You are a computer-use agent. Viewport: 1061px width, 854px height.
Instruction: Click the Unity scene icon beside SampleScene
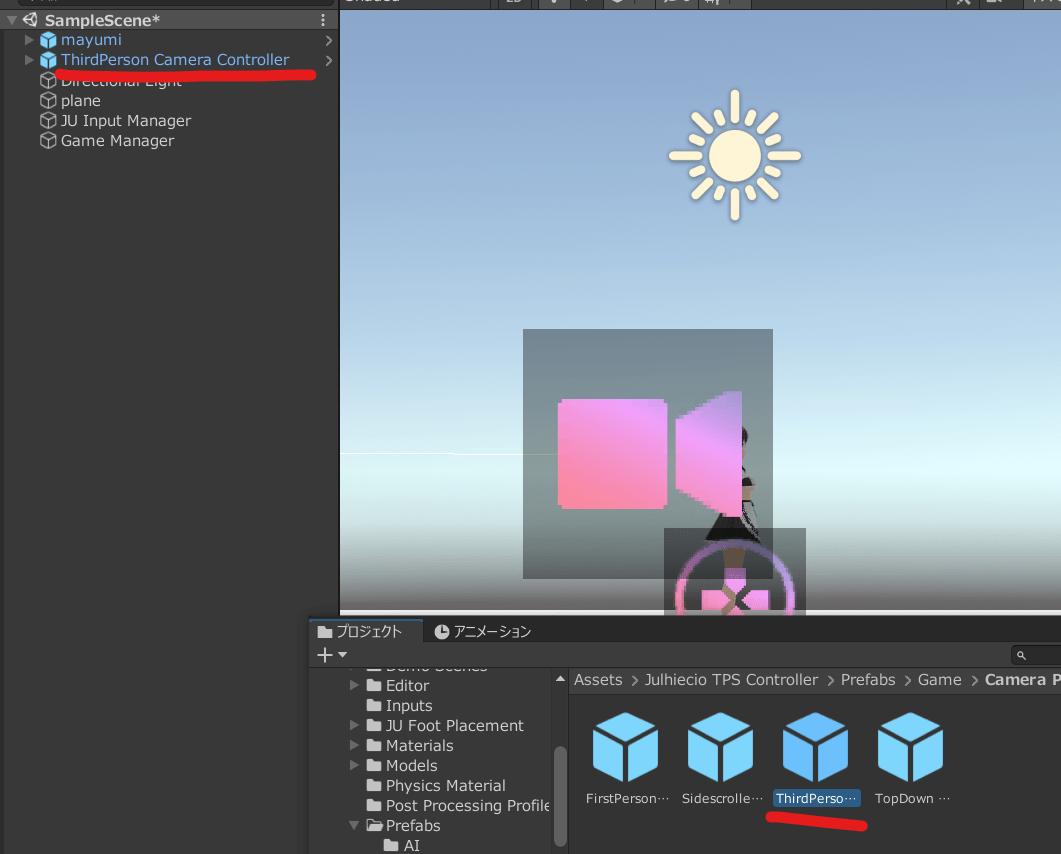coord(30,20)
